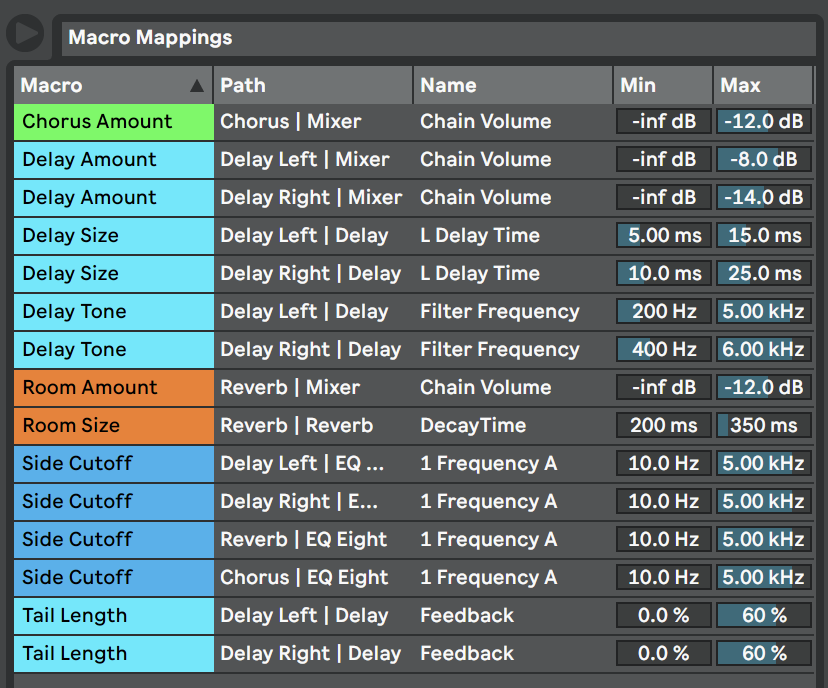The image size is (828, 688).
Task: Select the 'DecayTime' name cell
Action: pyautogui.click(x=514, y=426)
